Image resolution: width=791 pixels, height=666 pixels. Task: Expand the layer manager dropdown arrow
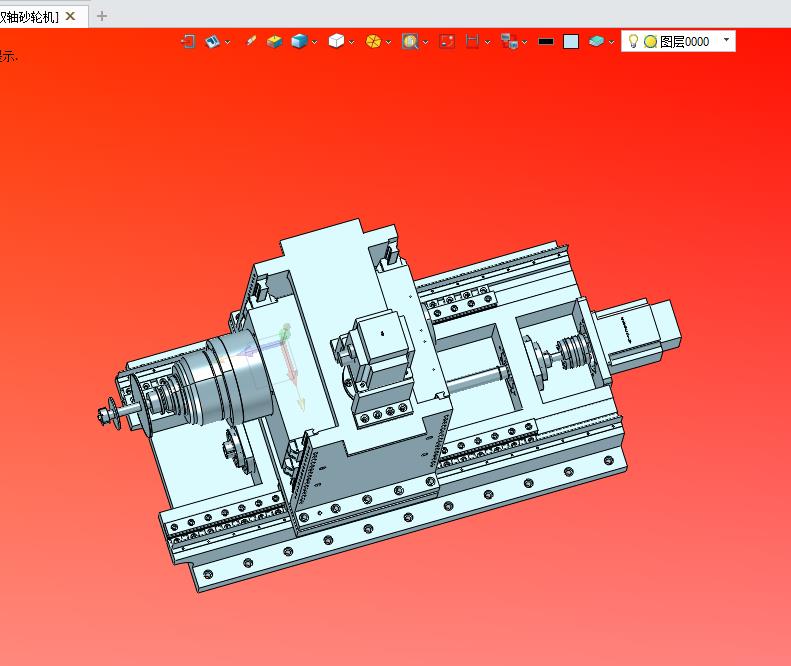coord(611,42)
